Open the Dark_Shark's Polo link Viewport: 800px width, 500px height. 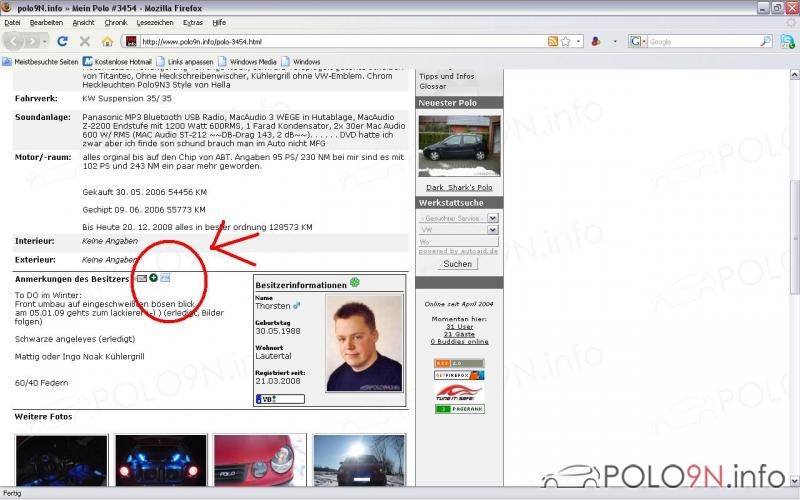(459, 187)
